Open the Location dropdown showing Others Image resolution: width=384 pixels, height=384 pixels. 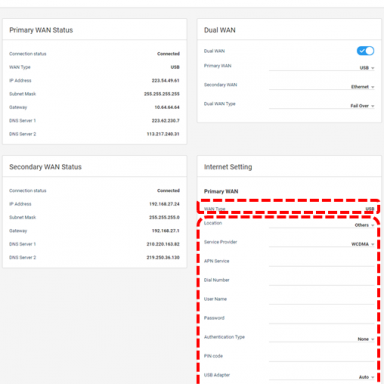(322, 225)
